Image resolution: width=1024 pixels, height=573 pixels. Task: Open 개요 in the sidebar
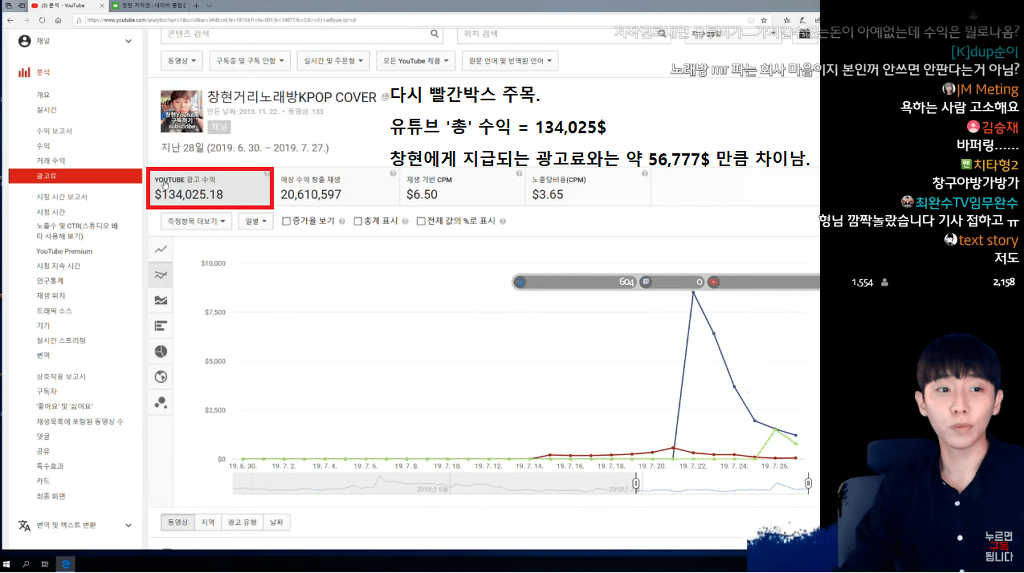click(43, 95)
